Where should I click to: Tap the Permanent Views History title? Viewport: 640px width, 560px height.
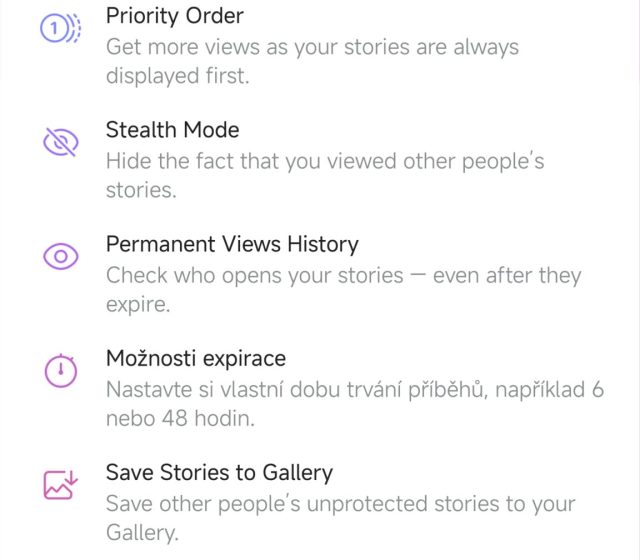coord(232,244)
